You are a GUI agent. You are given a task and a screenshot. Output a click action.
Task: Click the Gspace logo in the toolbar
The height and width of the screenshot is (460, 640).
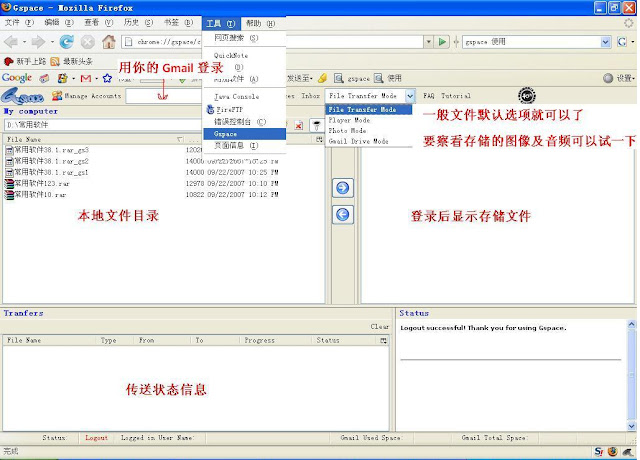pyautogui.click(x=22, y=96)
